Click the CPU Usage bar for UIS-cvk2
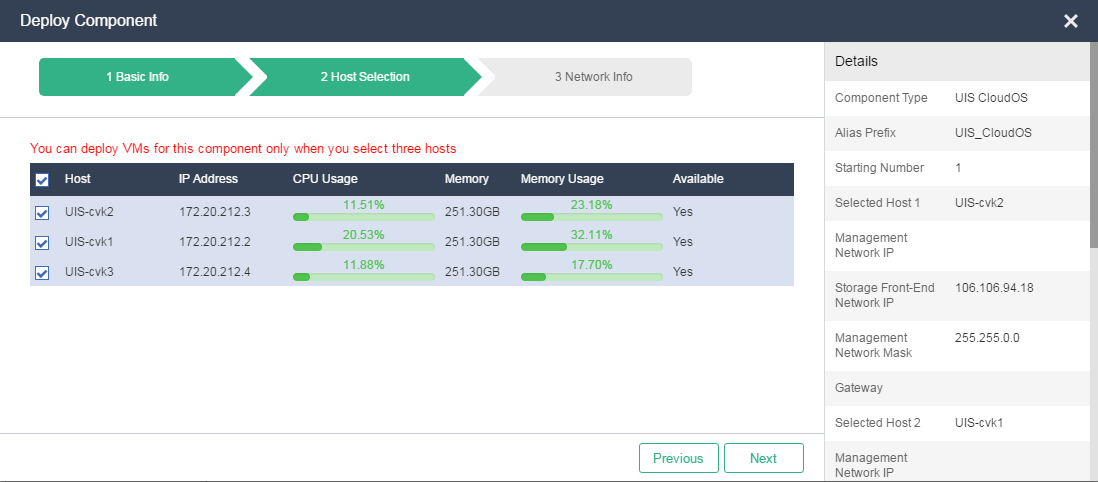The height and width of the screenshot is (482, 1098). [363, 217]
